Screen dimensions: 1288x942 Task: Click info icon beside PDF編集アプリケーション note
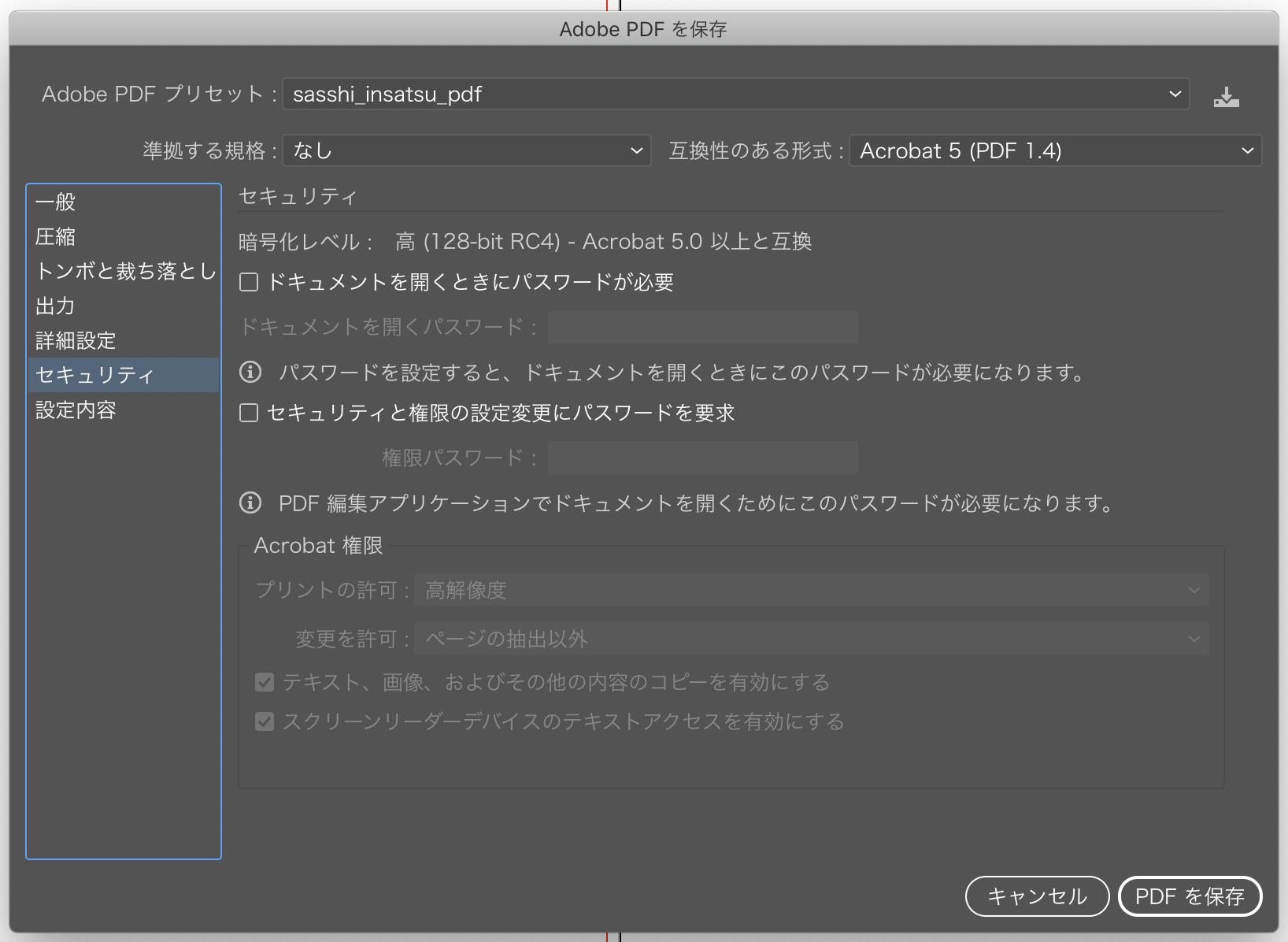pos(250,503)
